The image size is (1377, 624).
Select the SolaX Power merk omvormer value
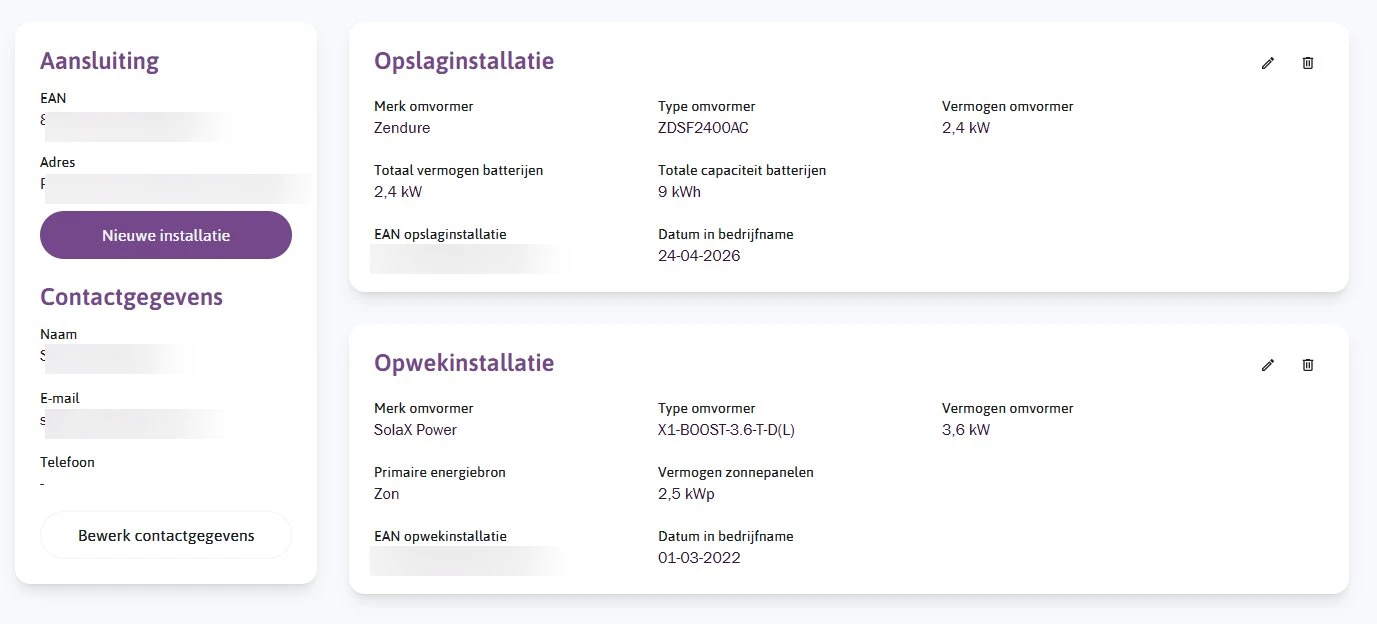coord(415,430)
